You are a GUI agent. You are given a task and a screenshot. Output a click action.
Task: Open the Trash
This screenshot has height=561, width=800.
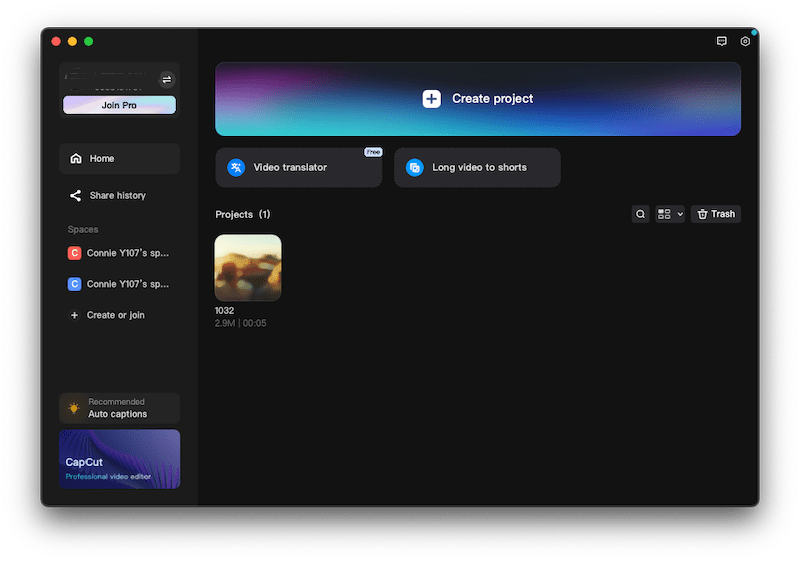pos(716,214)
